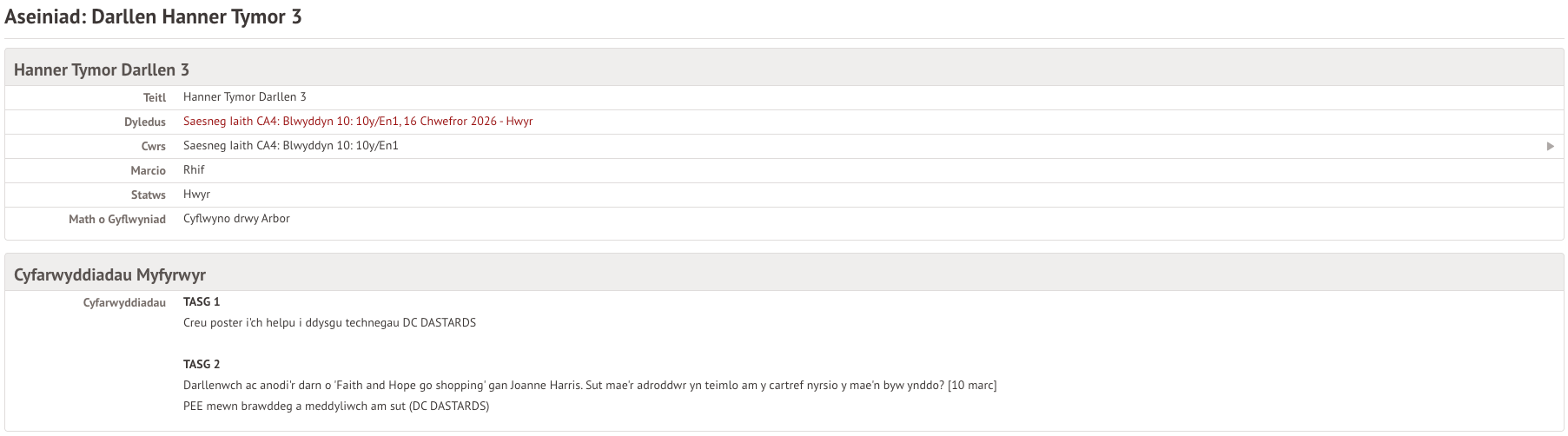Viewport: 1568px width, 436px height.
Task: Click the arrow icon on the Cwrs row
Action: click(x=1550, y=147)
